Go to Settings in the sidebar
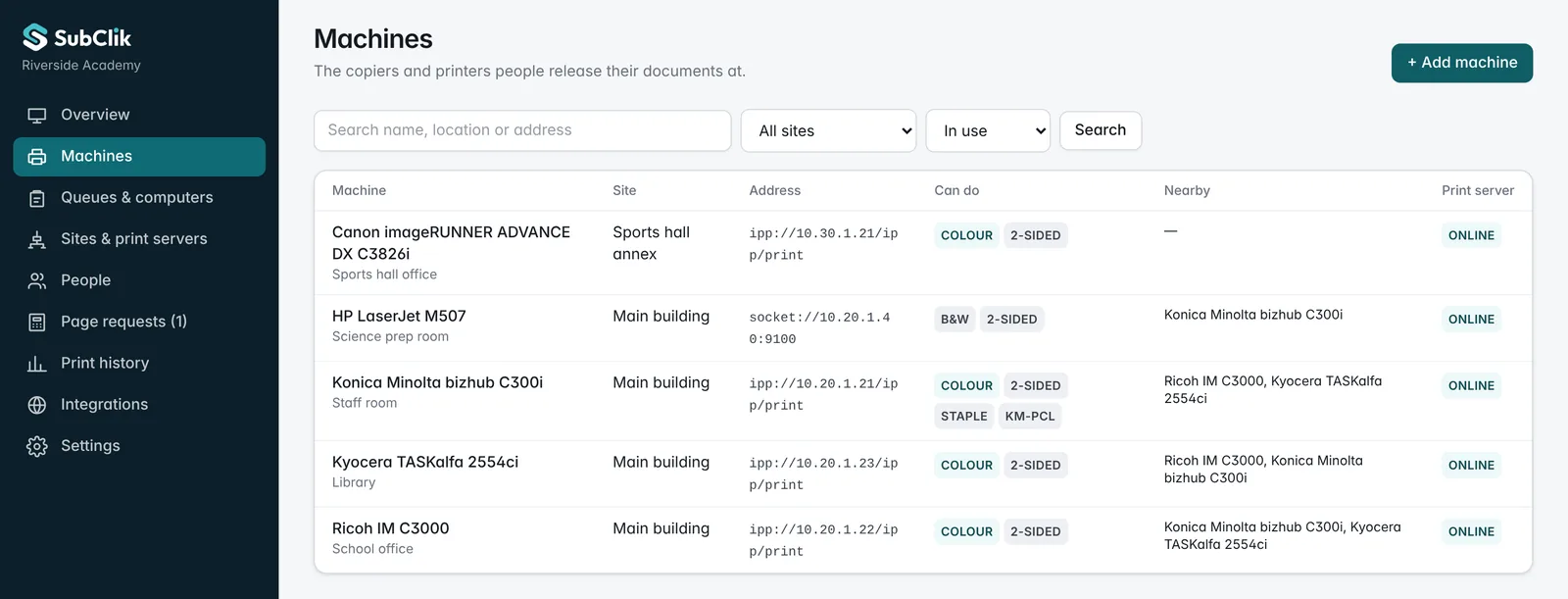 [x=139, y=446]
